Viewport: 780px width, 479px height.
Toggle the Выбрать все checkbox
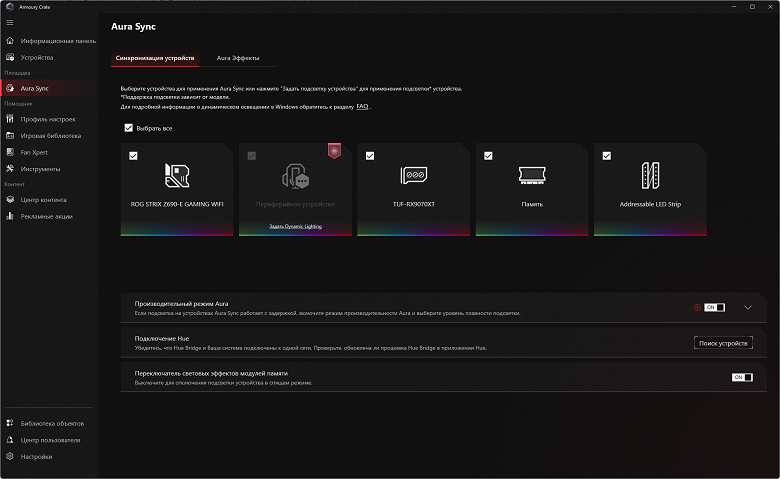pos(128,128)
